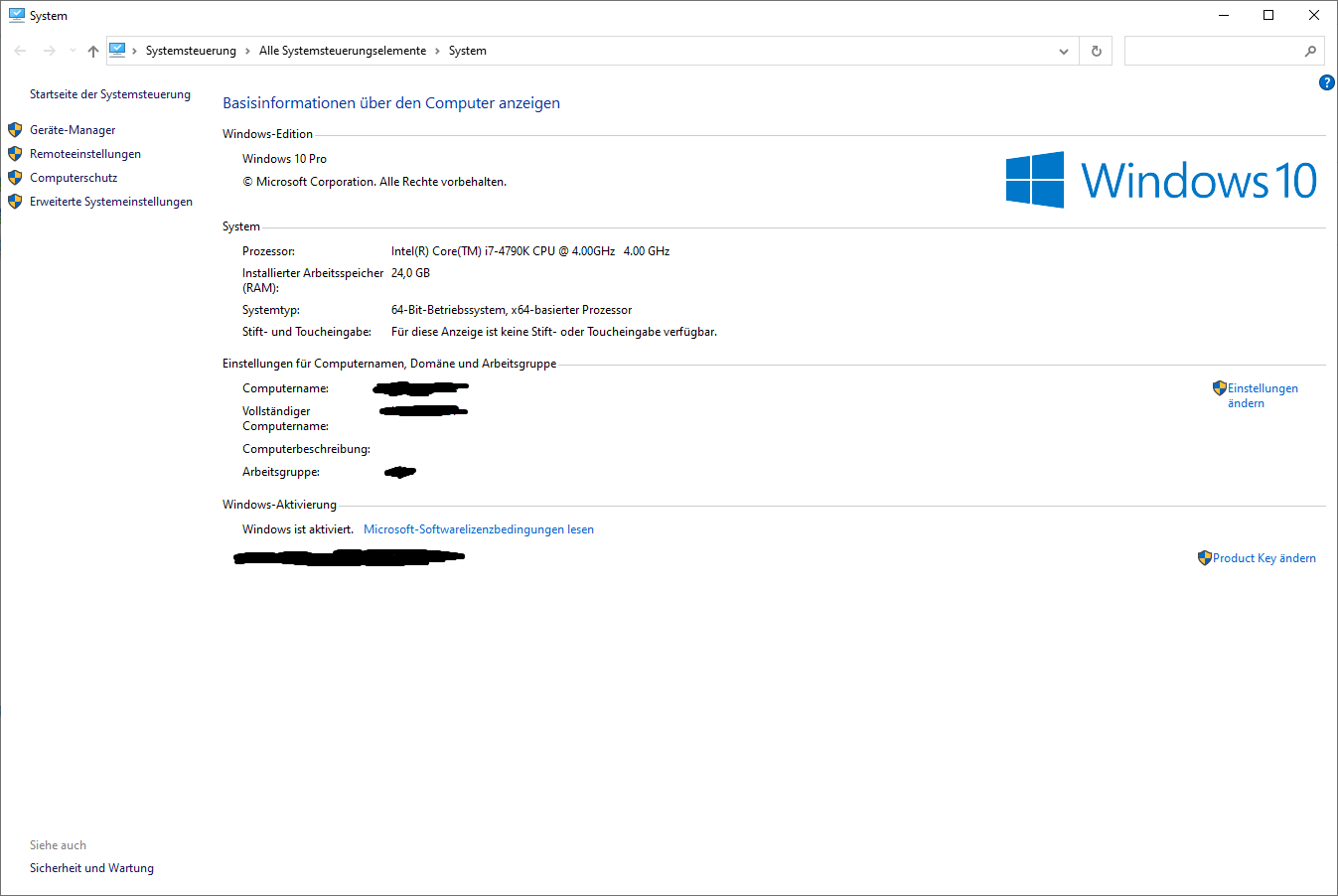Open Computerschutz link
1338x896 pixels.
(x=74, y=178)
